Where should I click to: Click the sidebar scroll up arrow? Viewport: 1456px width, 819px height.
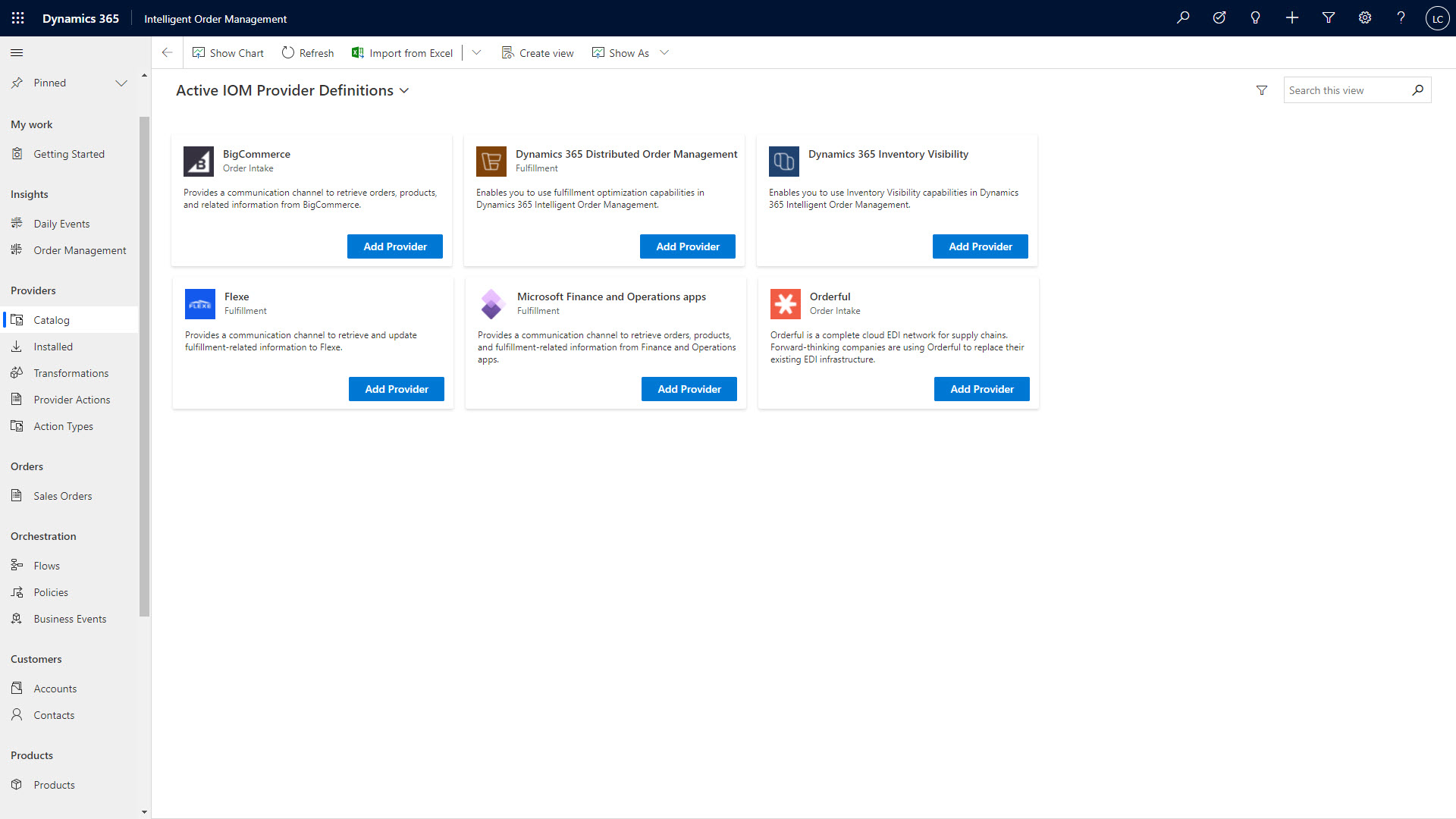coord(144,75)
